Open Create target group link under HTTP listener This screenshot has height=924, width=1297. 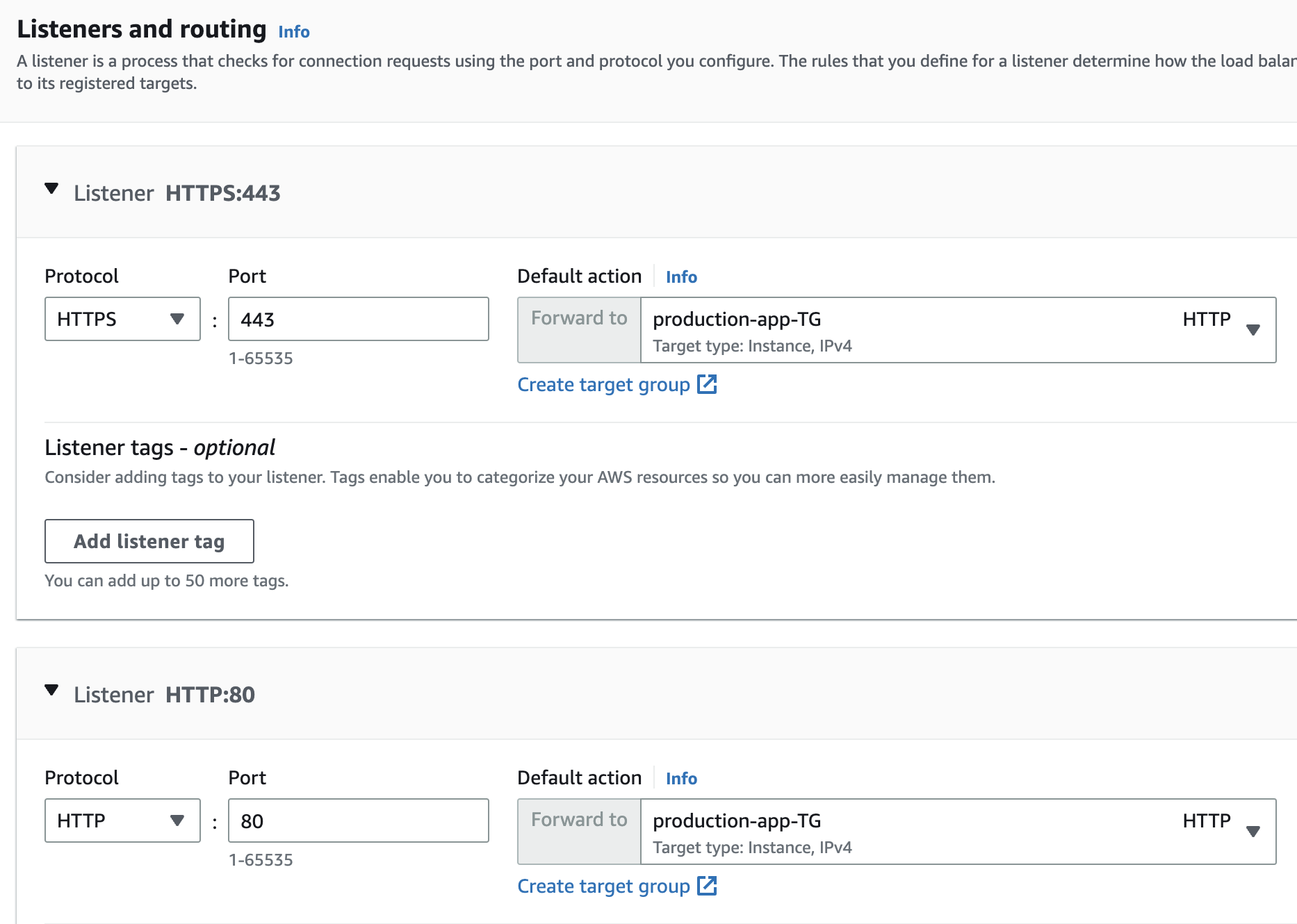point(603,886)
